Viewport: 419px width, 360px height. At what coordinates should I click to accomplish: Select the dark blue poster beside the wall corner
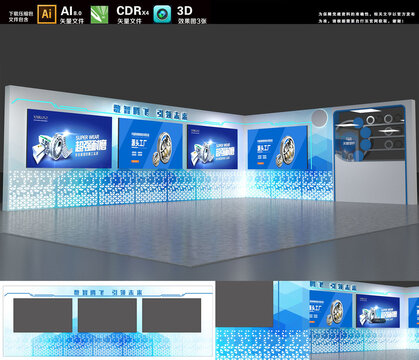[212, 147]
